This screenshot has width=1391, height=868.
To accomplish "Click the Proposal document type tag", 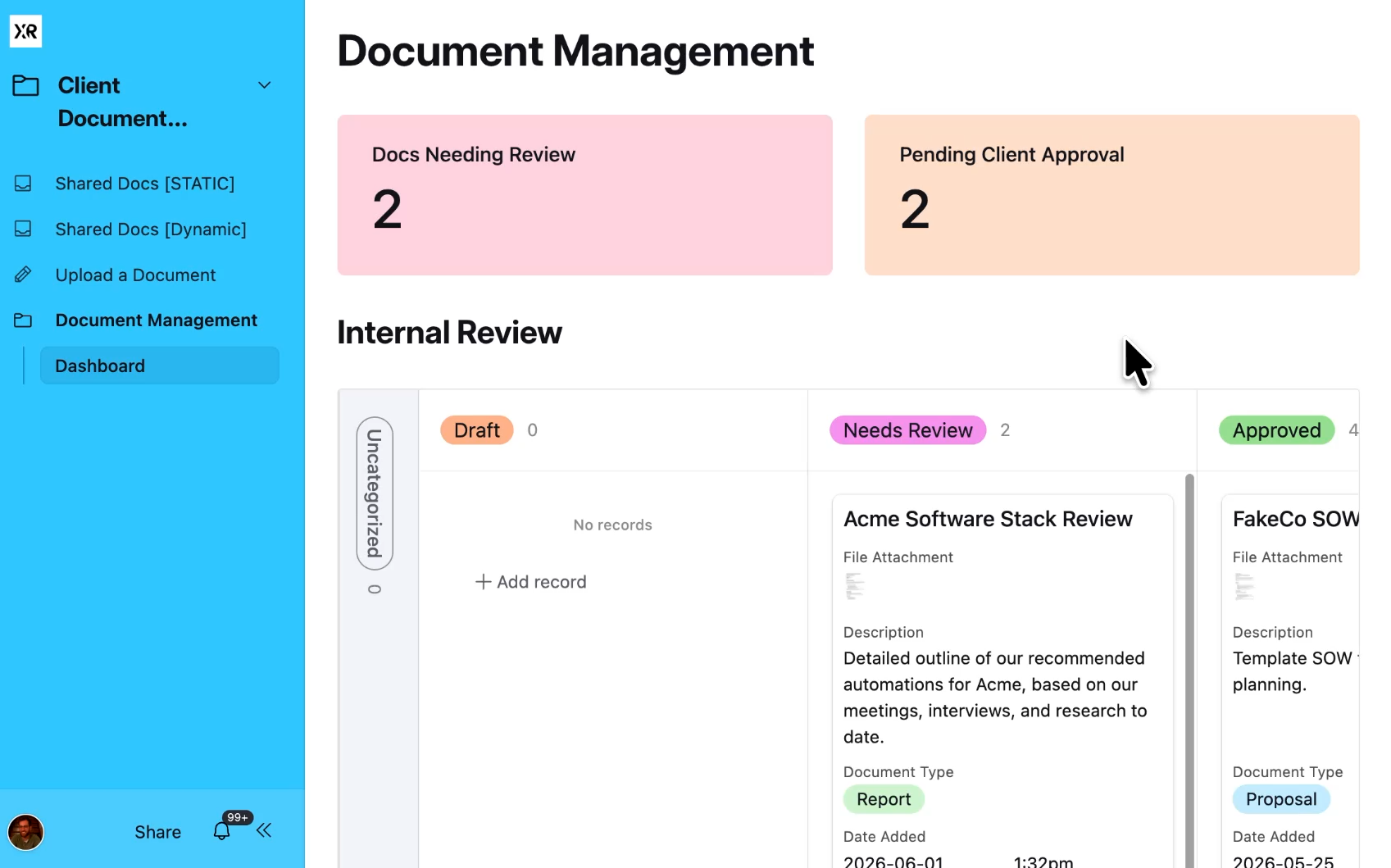I will point(1281,799).
